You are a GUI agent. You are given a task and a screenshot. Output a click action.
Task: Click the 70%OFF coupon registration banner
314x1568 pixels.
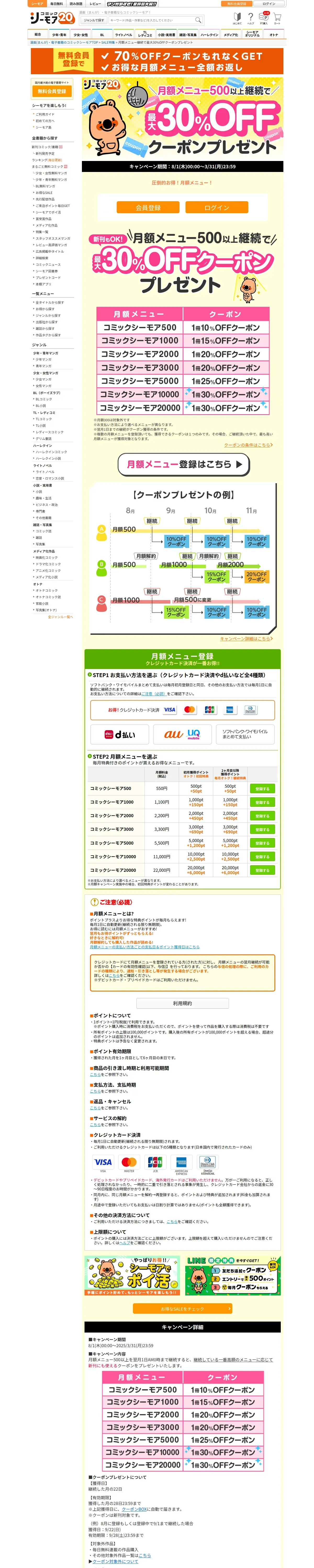click(x=157, y=61)
